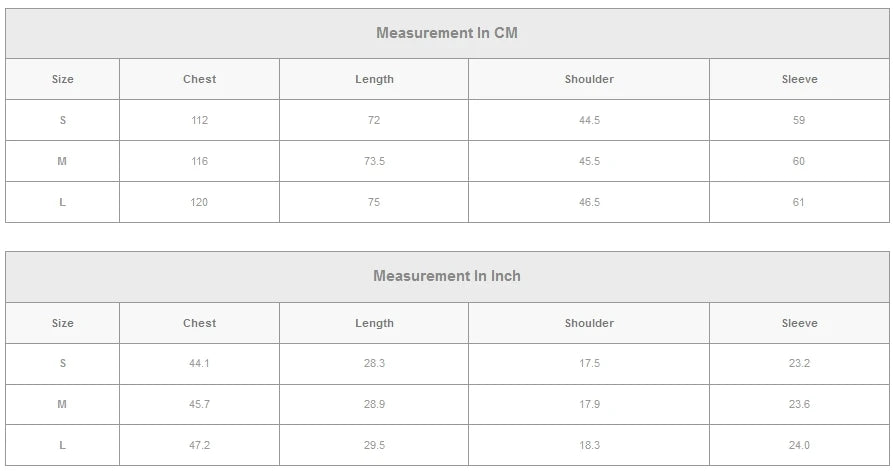The height and width of the screenshot is (471, 893).
Task: Click the 28.9 length cell
Action: click(374, 404)
